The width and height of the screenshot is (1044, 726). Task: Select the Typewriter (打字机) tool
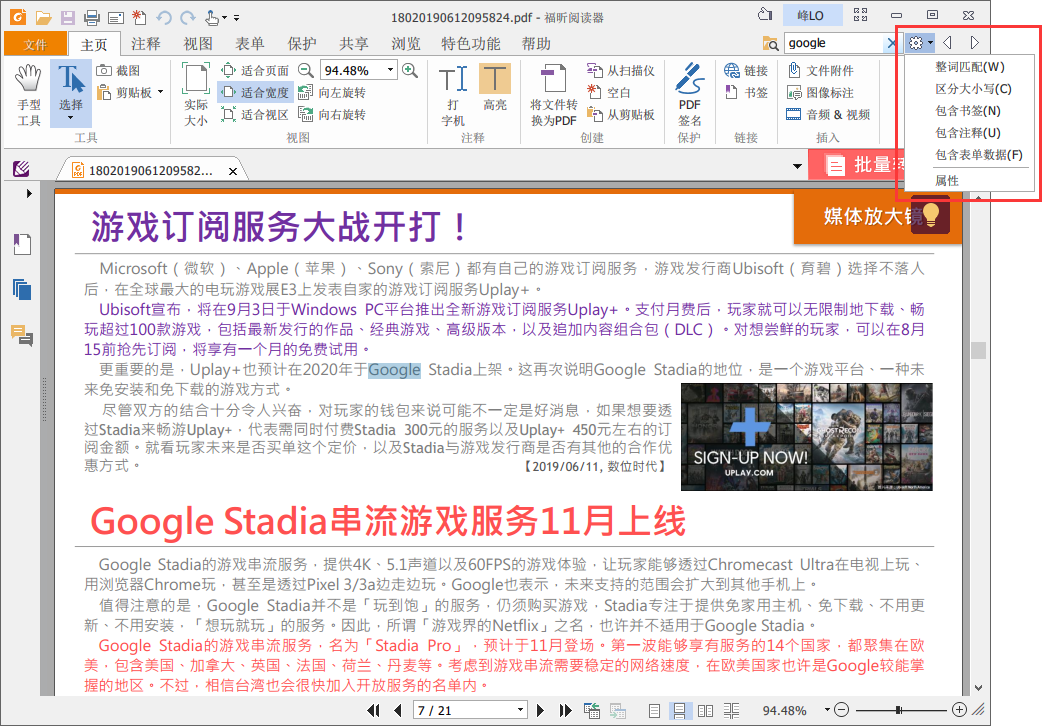[453, 95]
